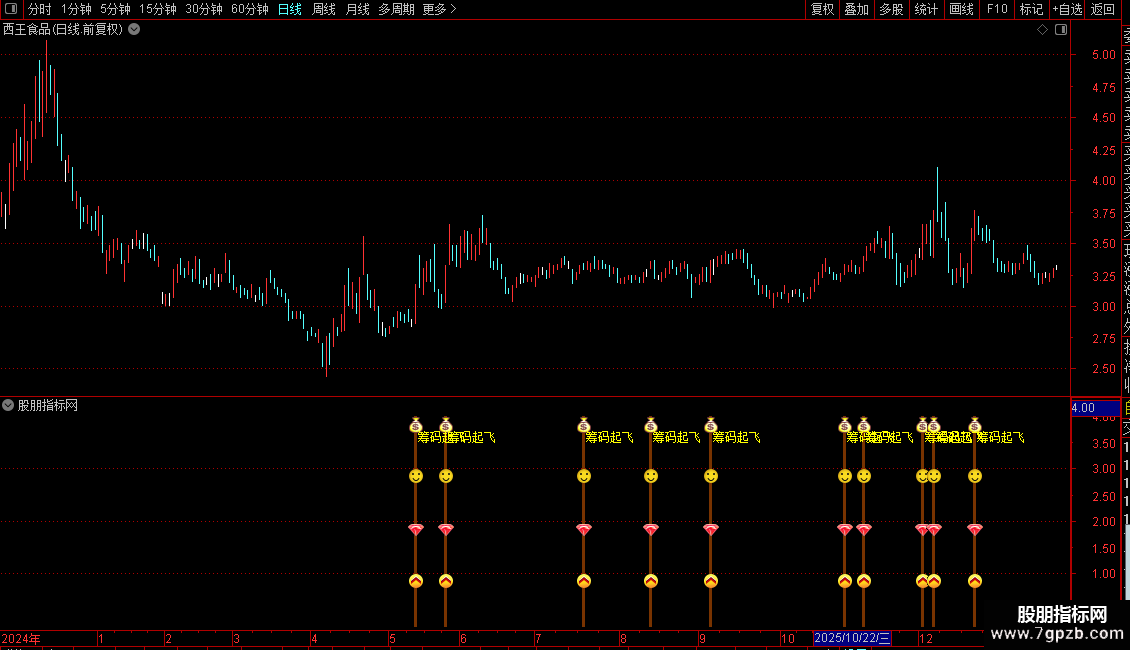Click the 叠加 overlay button
The height and width of the screenshot is (650, 1130).
coord(857,9)
